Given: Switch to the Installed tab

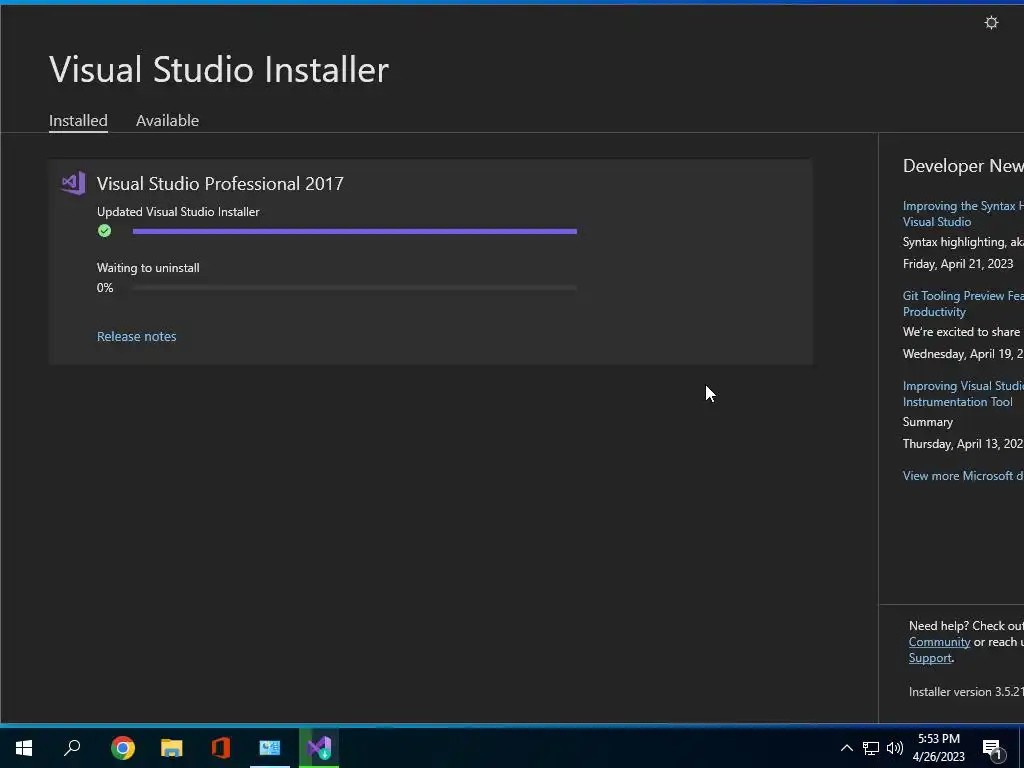Looking at the screenshot, I should (x=78, y=120).
